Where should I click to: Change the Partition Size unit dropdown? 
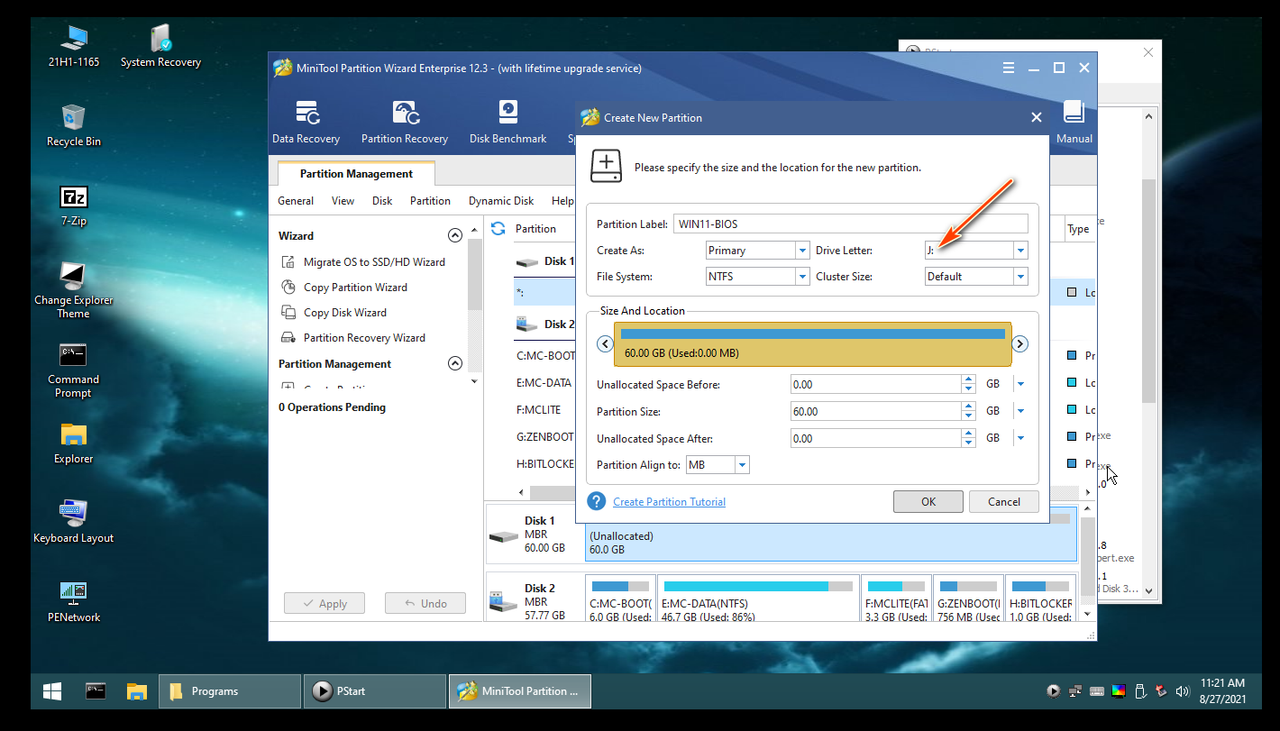(1020, 411)
